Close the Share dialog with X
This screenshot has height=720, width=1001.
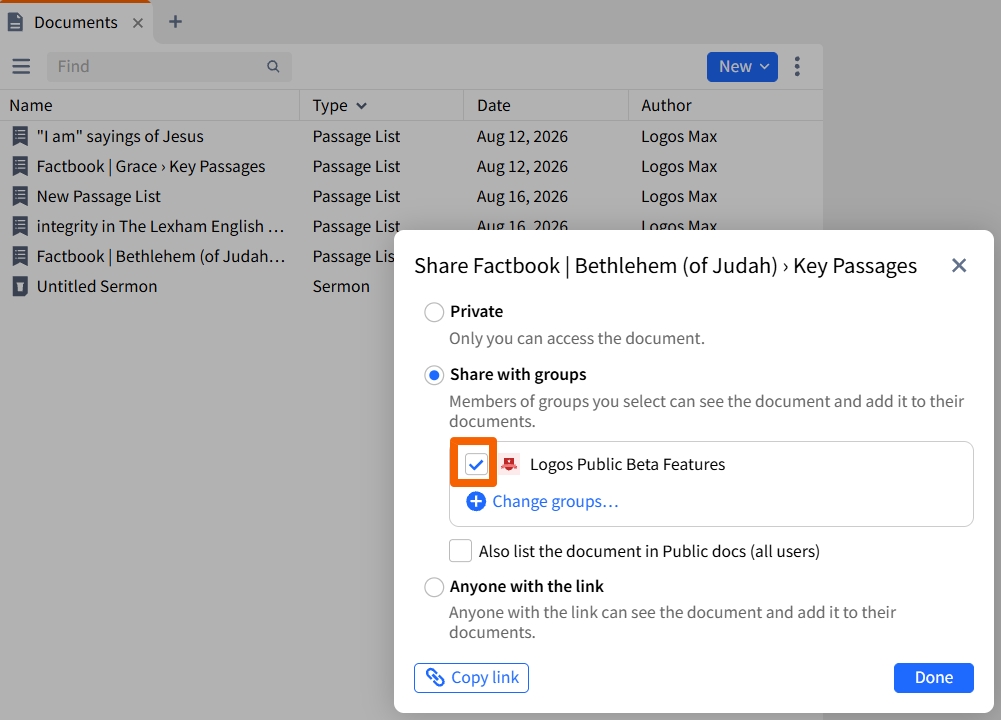pyautogui.click(x=958, y=266)
